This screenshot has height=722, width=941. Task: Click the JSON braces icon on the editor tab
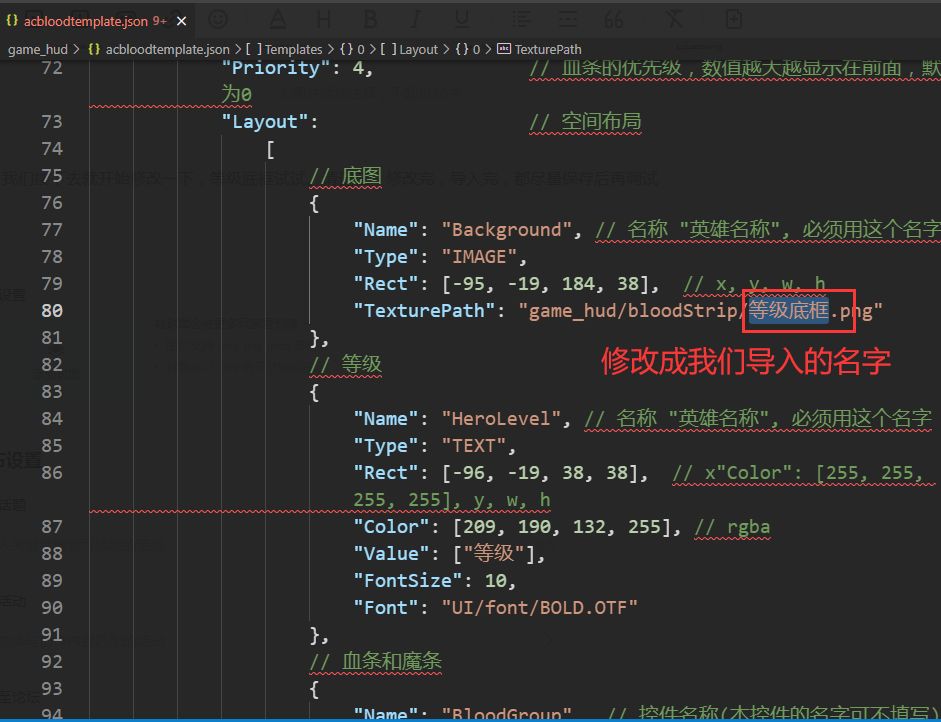12,20
